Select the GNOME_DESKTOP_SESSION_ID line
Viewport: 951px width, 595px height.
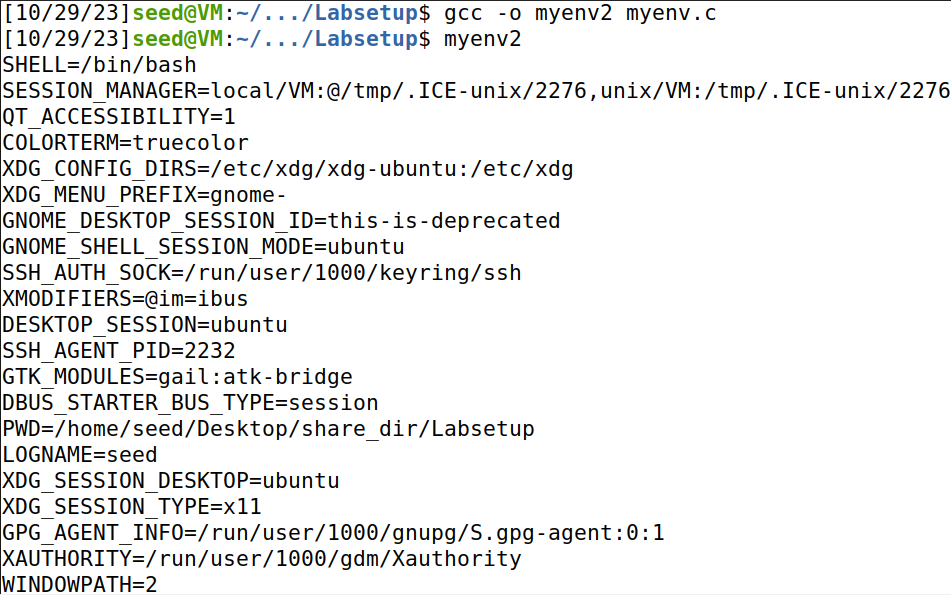point(281,221)
